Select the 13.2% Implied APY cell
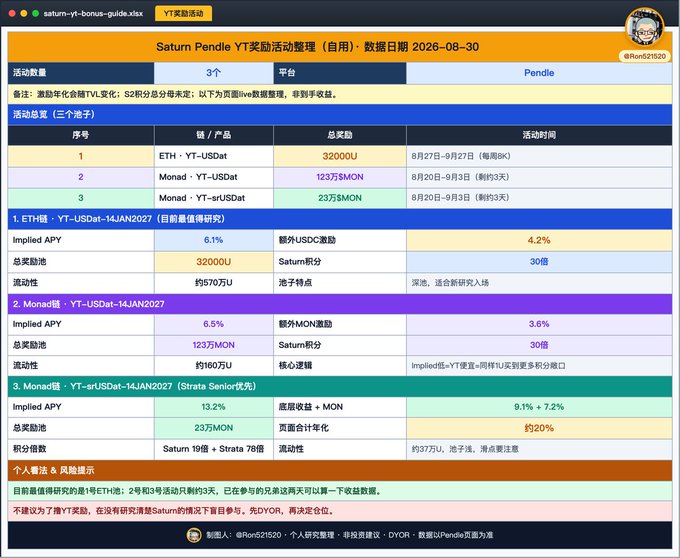This screenshot has width=680, height=558. coord(214,407)
